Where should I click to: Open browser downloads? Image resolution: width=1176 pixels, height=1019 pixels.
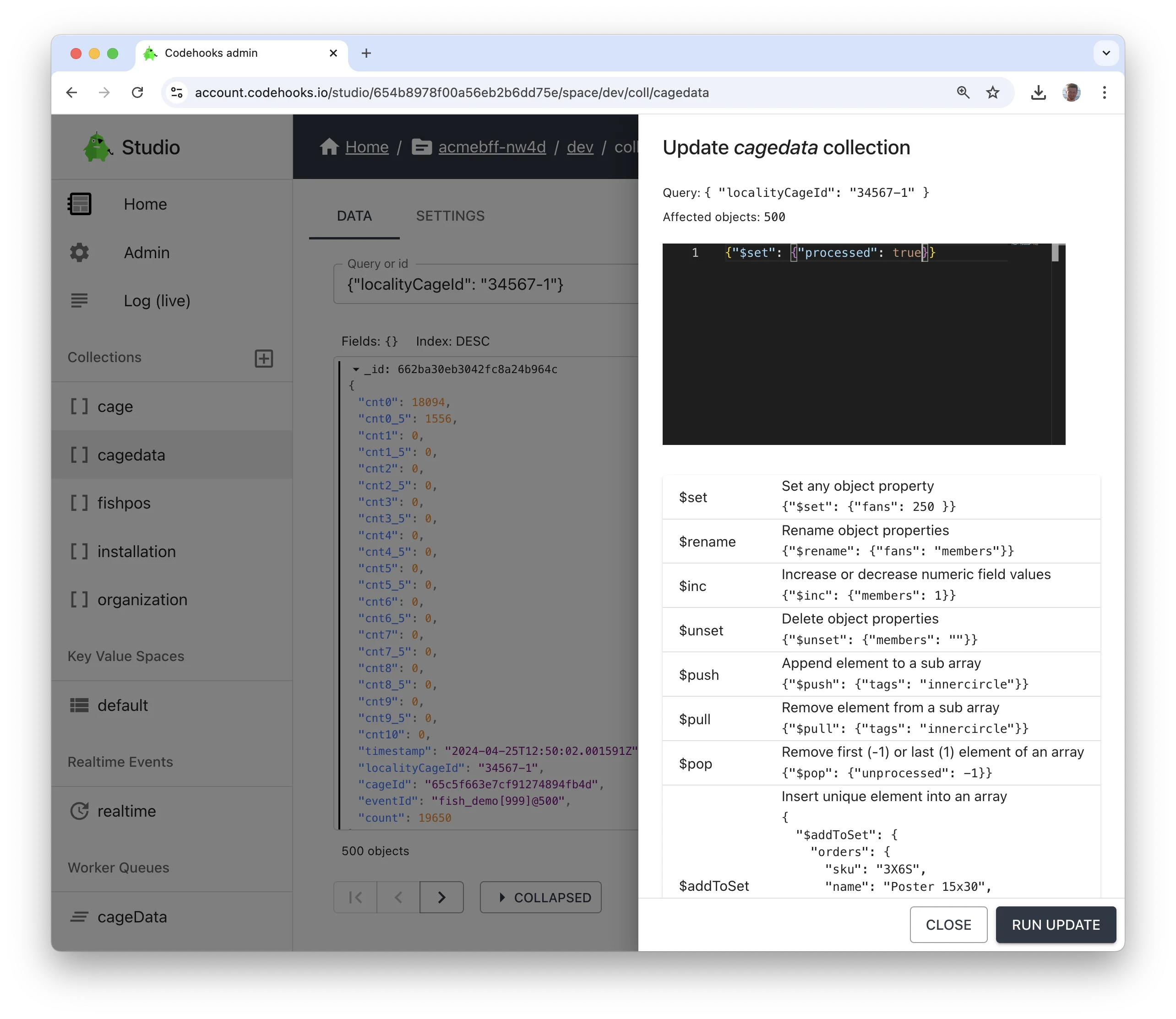[x=1039, y=92]
